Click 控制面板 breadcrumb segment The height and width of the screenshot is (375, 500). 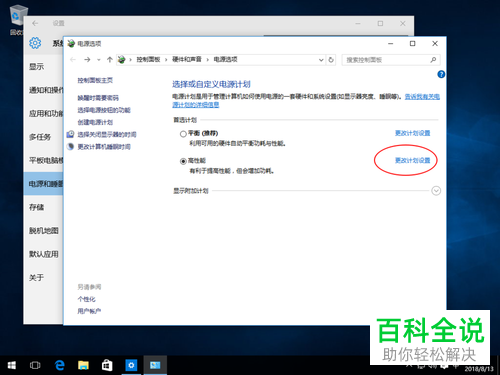(148, 59)
